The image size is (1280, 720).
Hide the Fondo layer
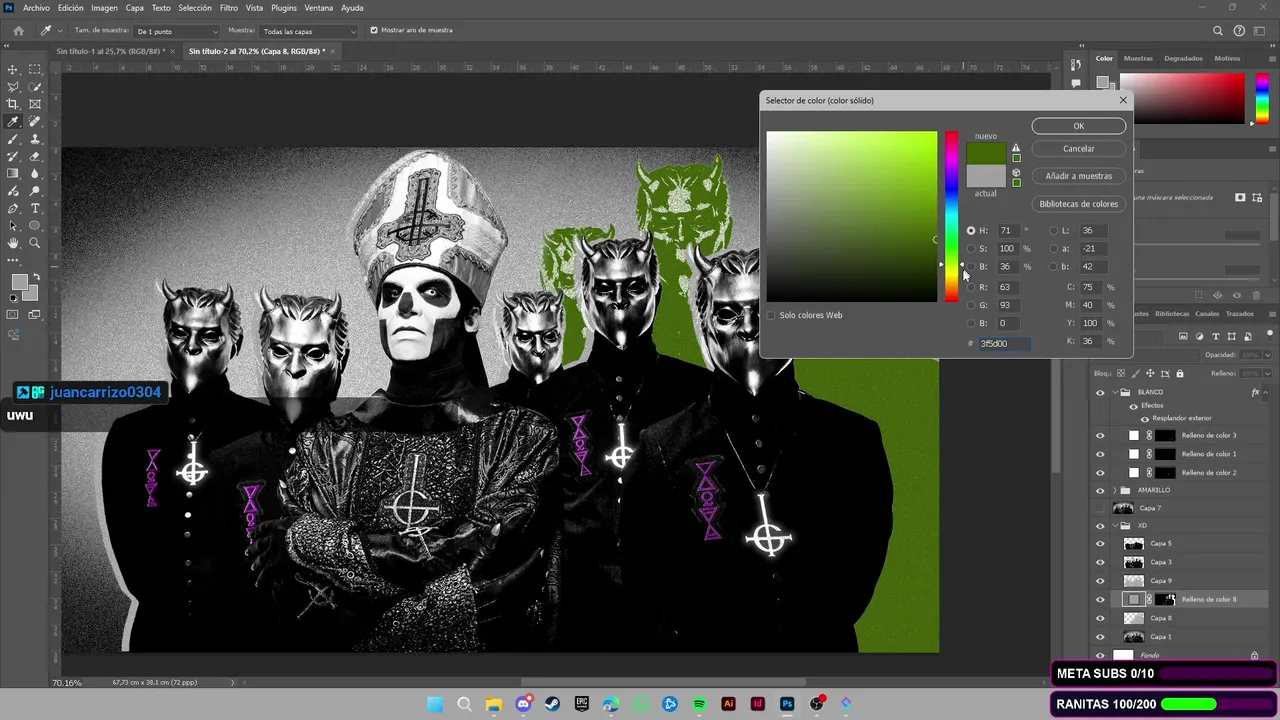click(x=1100, y=655)
